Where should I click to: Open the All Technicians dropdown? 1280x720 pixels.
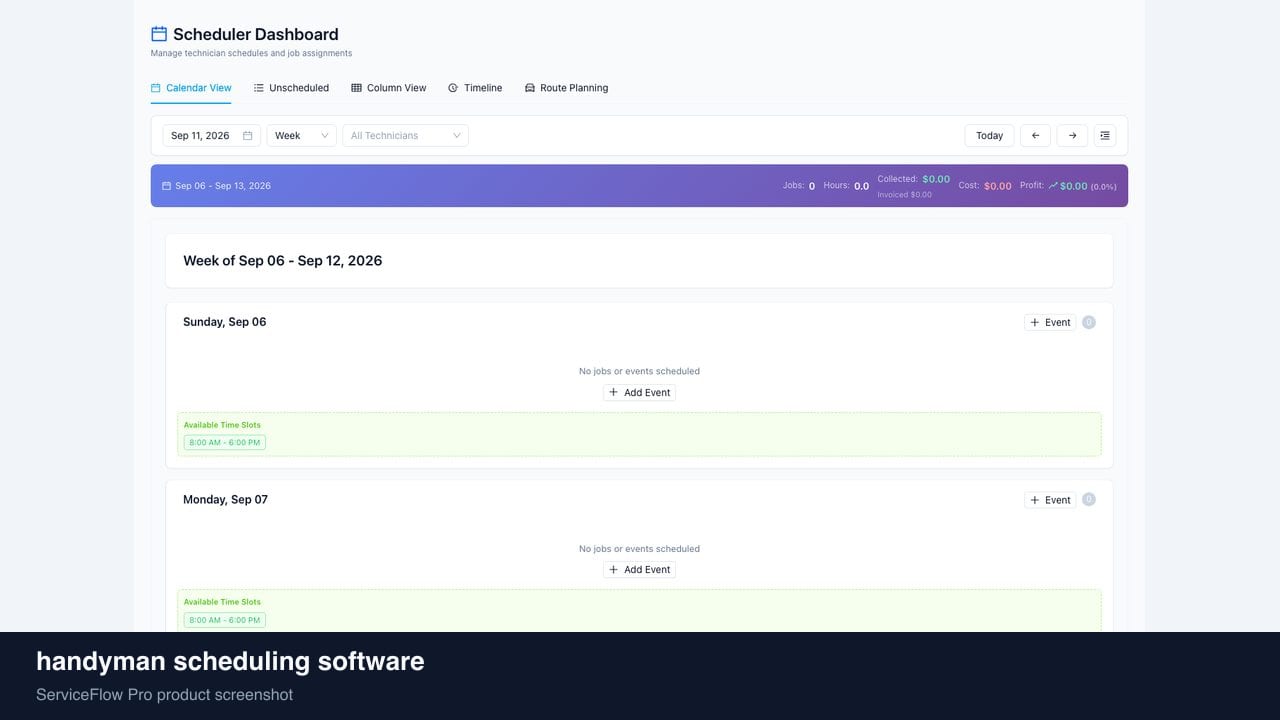point(405,136)
